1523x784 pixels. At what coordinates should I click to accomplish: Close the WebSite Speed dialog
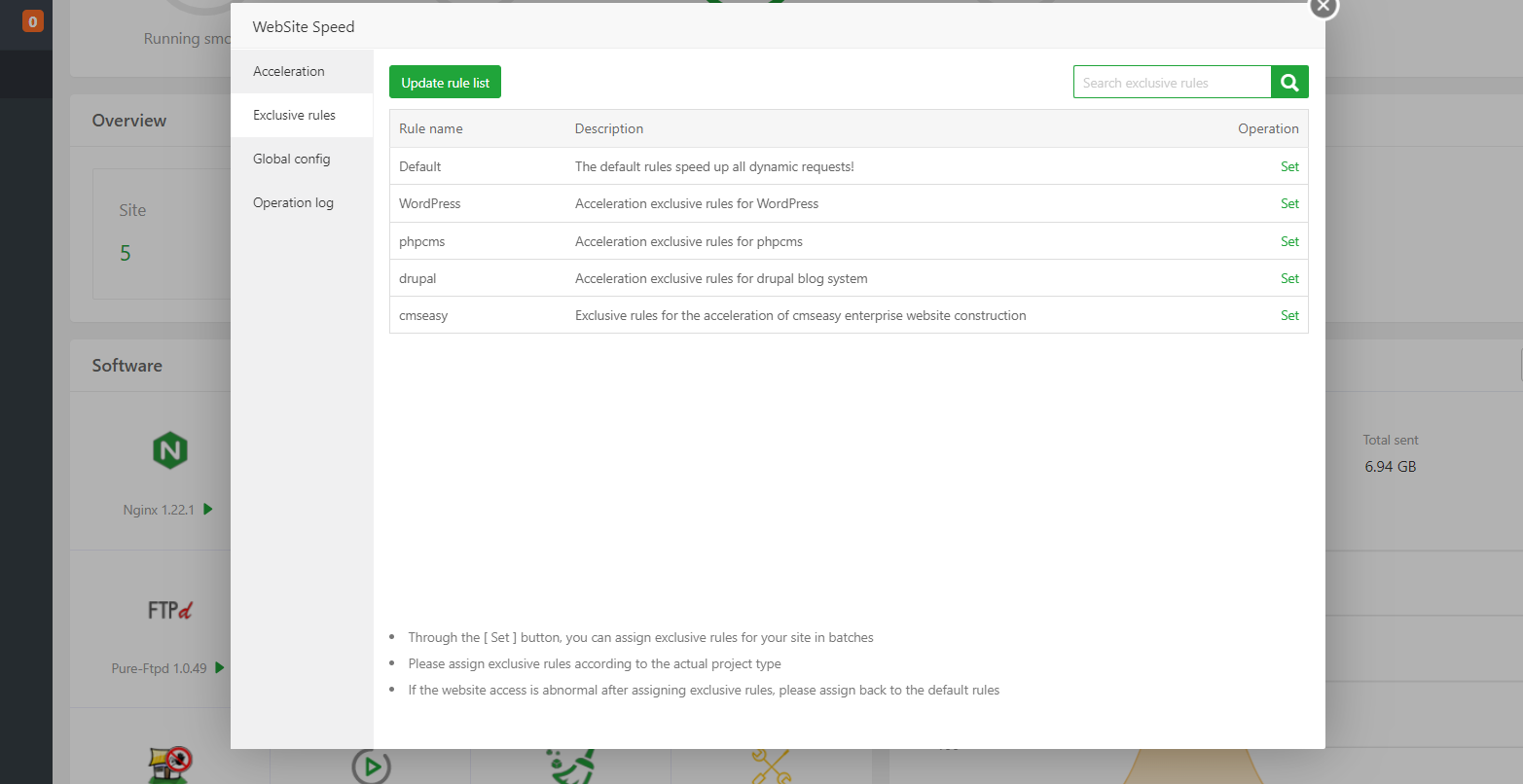1323,7
